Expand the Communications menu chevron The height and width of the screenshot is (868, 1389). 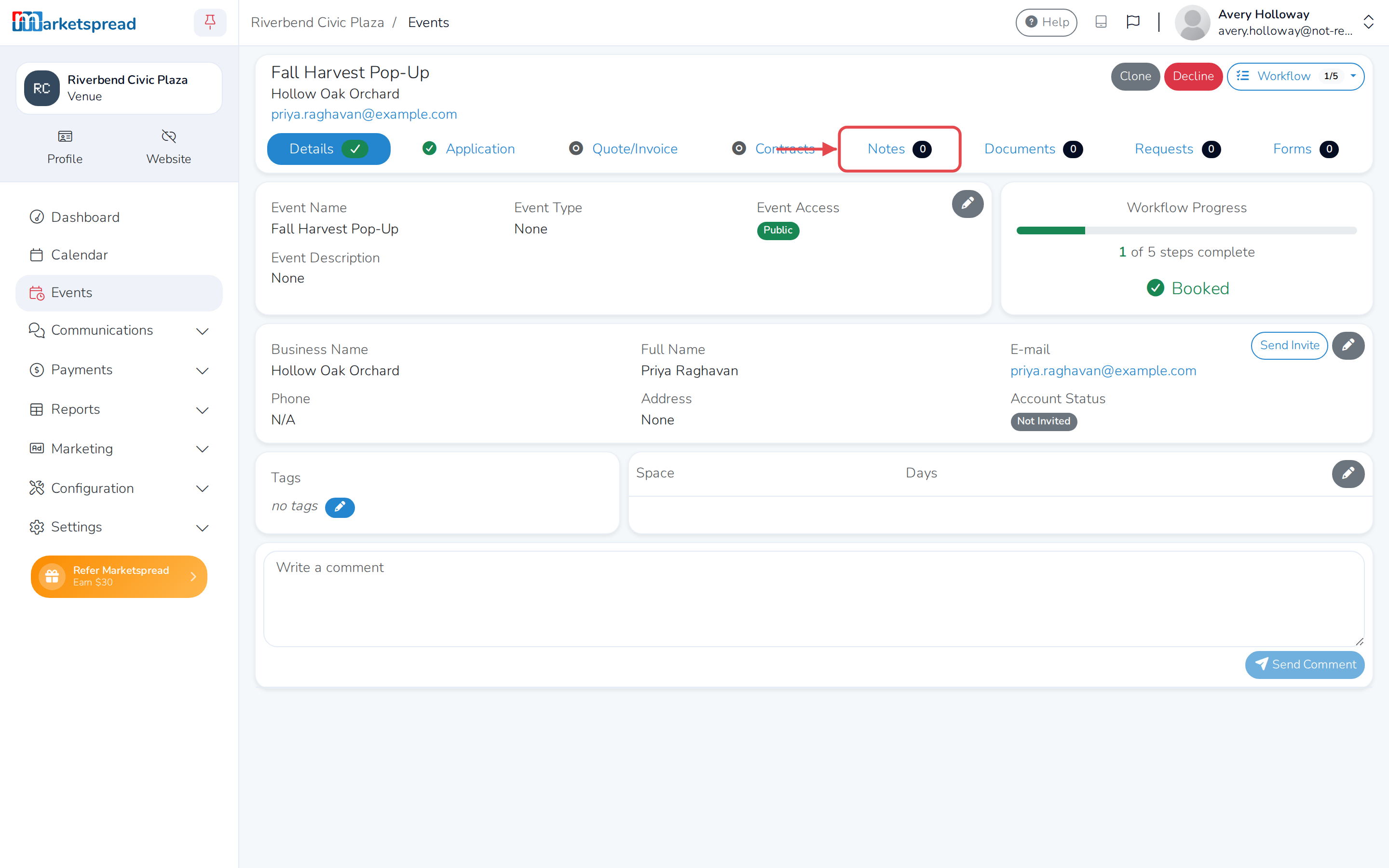[202, 331]
